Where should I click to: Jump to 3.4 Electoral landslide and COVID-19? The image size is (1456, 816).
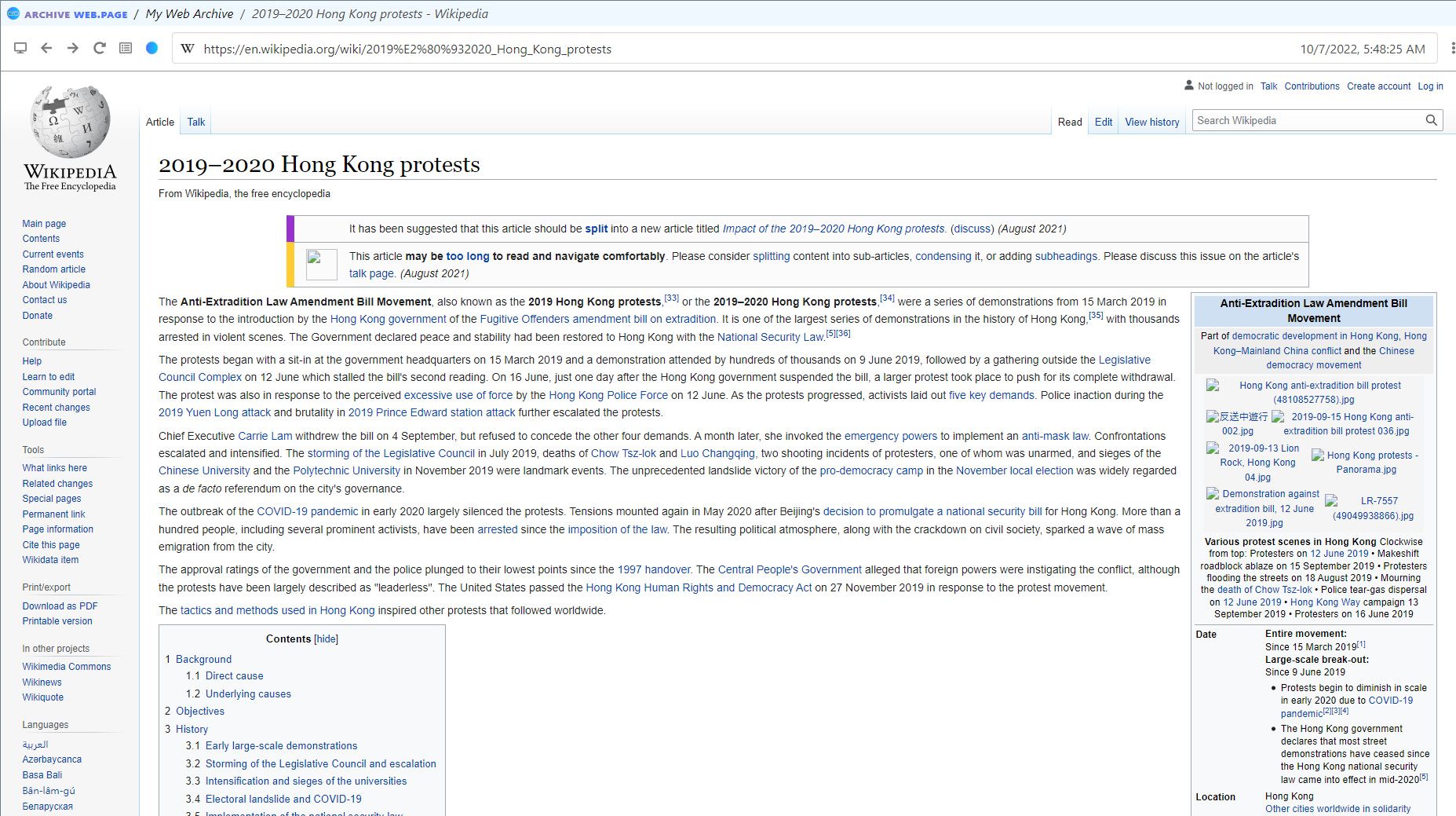tap(283, 799)
